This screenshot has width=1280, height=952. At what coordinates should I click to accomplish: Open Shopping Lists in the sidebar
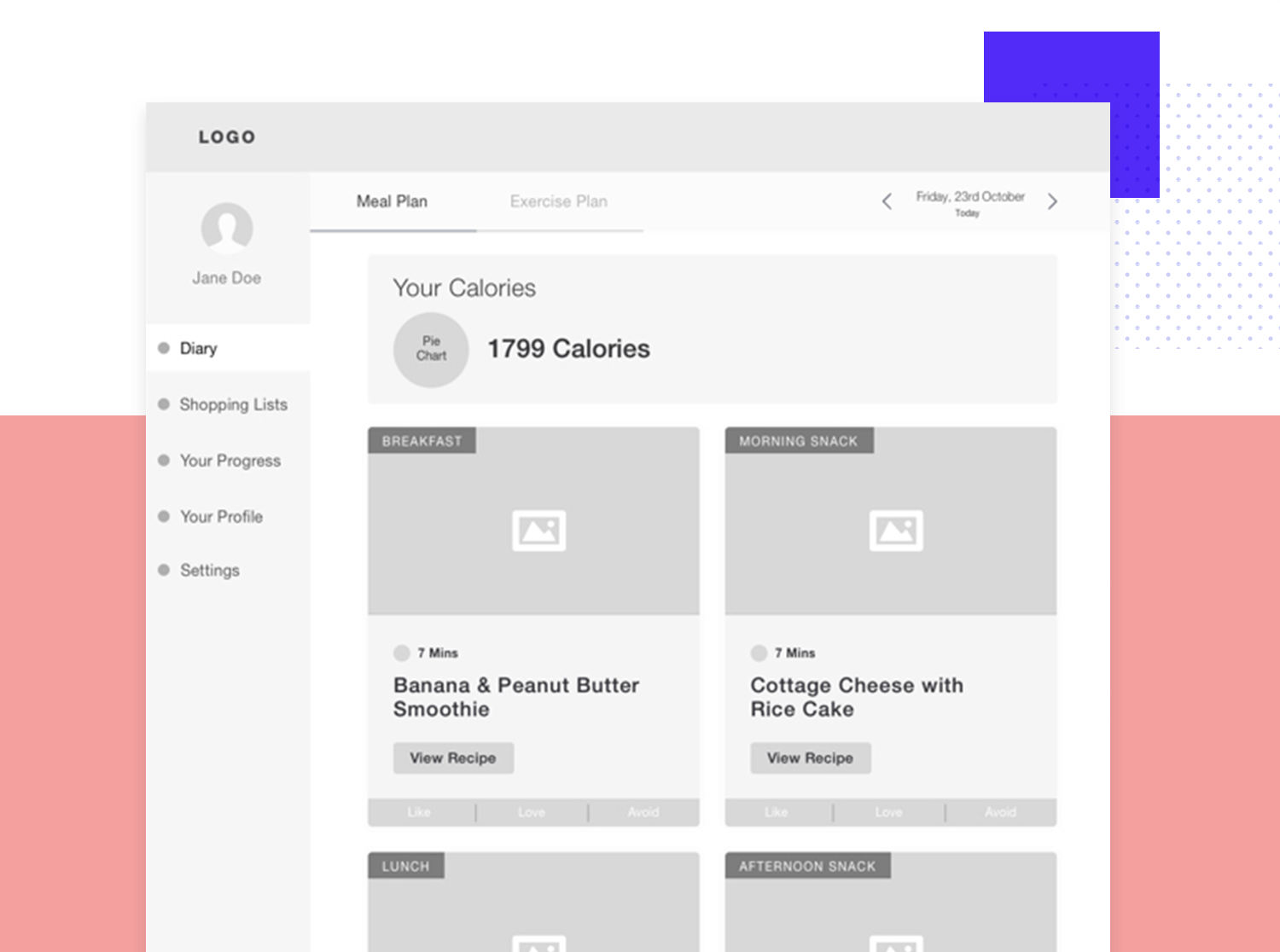click(228, 404)
